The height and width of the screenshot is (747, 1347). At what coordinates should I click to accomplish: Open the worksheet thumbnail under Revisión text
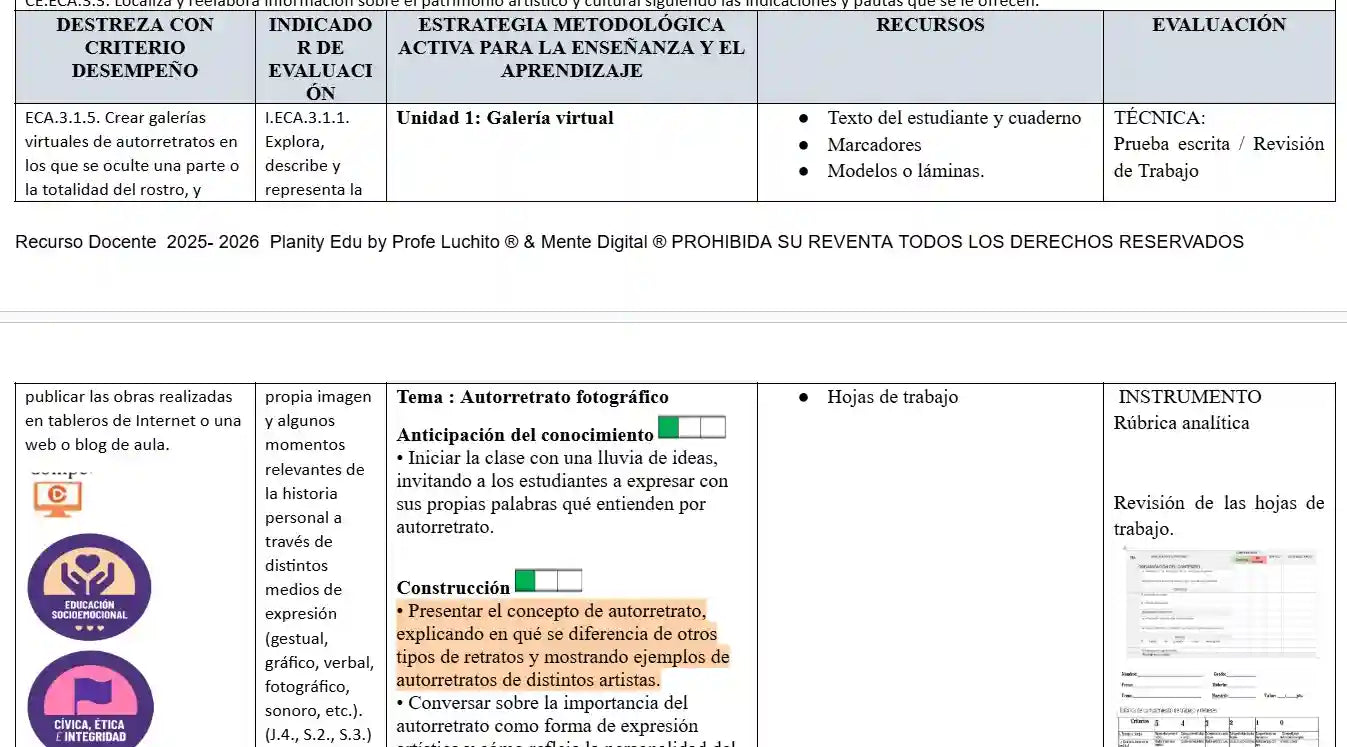[1219, 603]
